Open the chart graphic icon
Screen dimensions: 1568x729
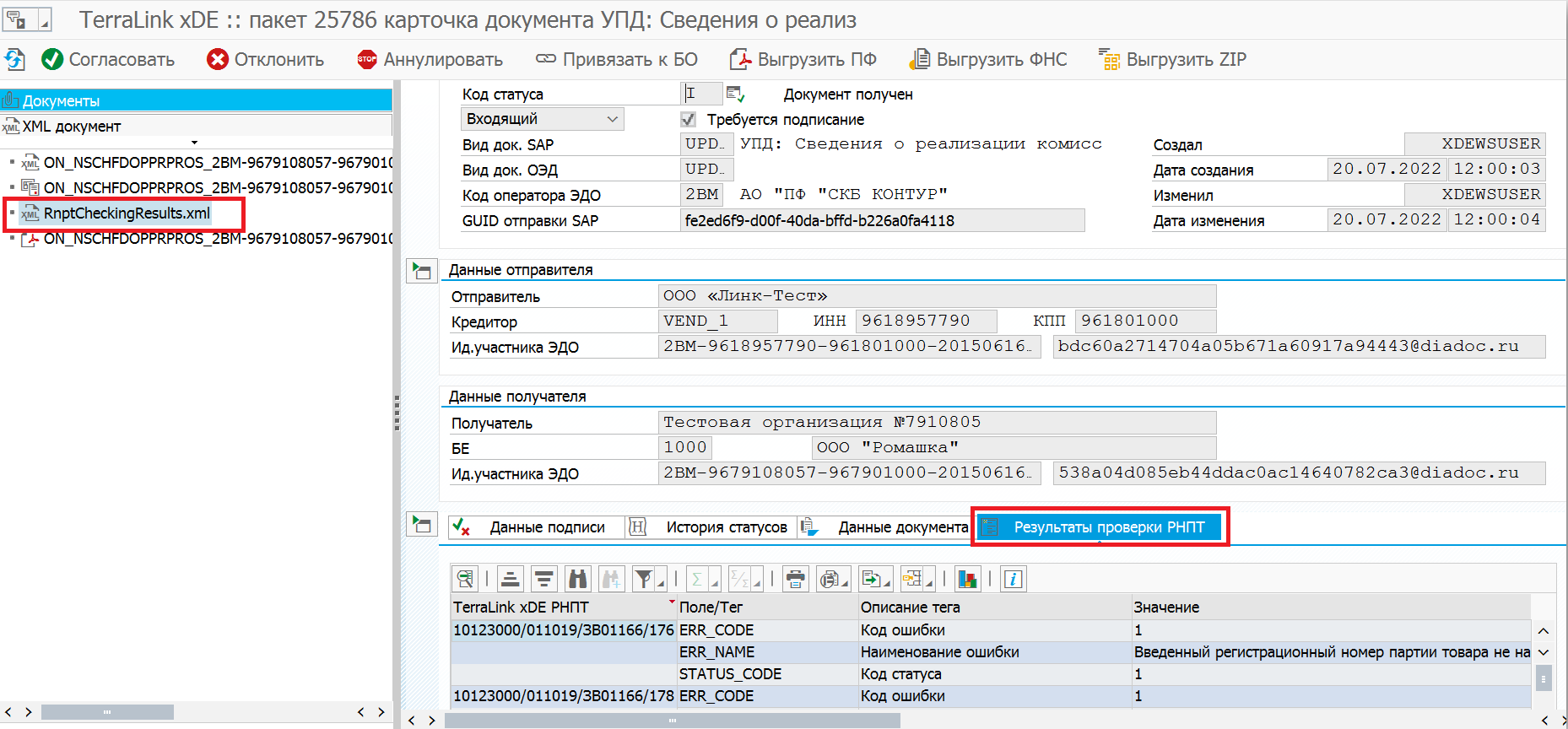pyautogui.click(x=967, y=579)
